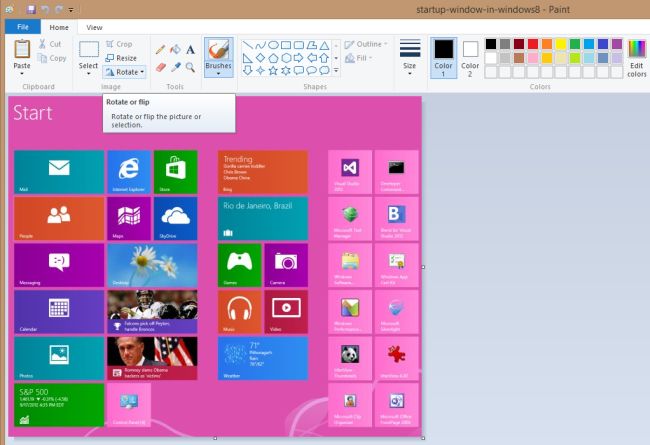The image size is (650, 445).
Task: Choose the Pentagon shape
Action: click(x=273, y=58)
